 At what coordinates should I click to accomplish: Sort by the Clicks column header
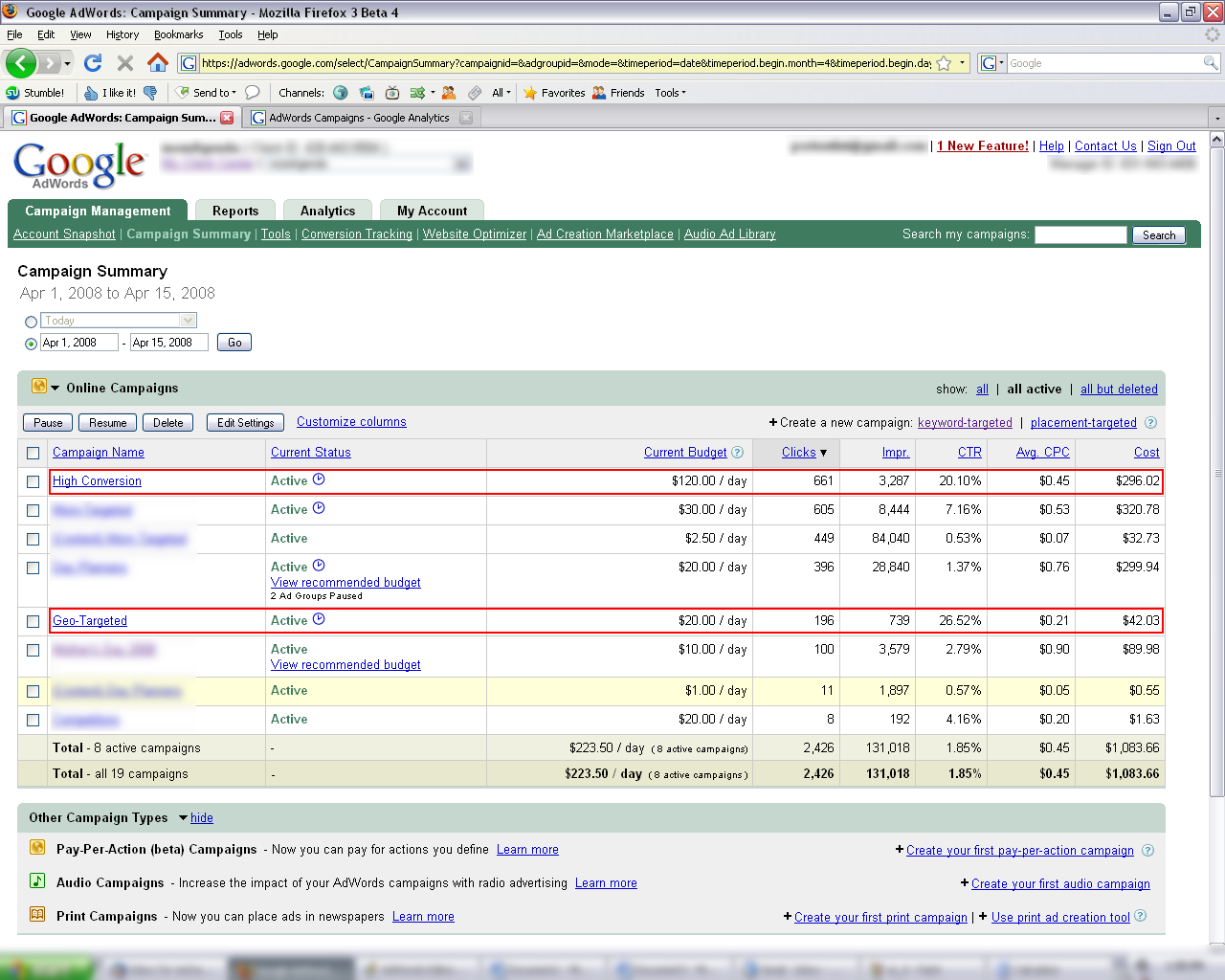(798, 452)
